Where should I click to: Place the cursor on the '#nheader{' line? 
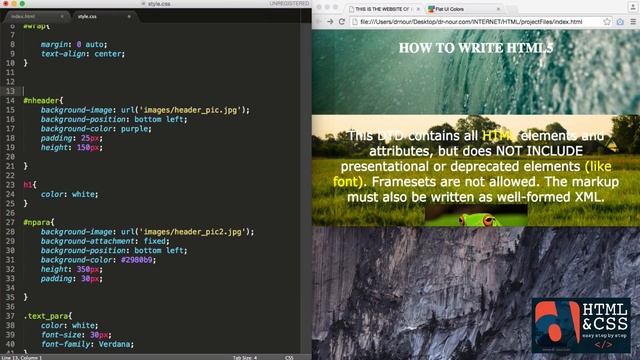43,100
